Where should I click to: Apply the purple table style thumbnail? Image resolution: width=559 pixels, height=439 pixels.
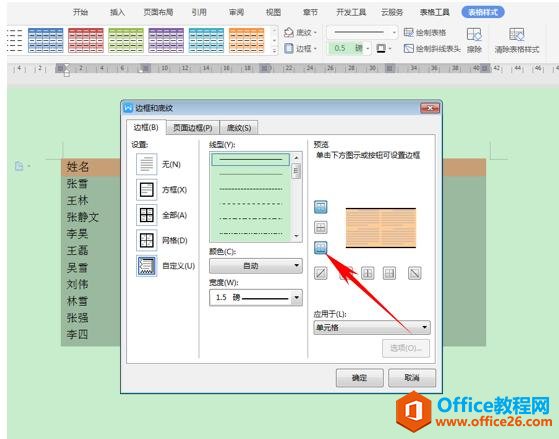coord(166,40)
